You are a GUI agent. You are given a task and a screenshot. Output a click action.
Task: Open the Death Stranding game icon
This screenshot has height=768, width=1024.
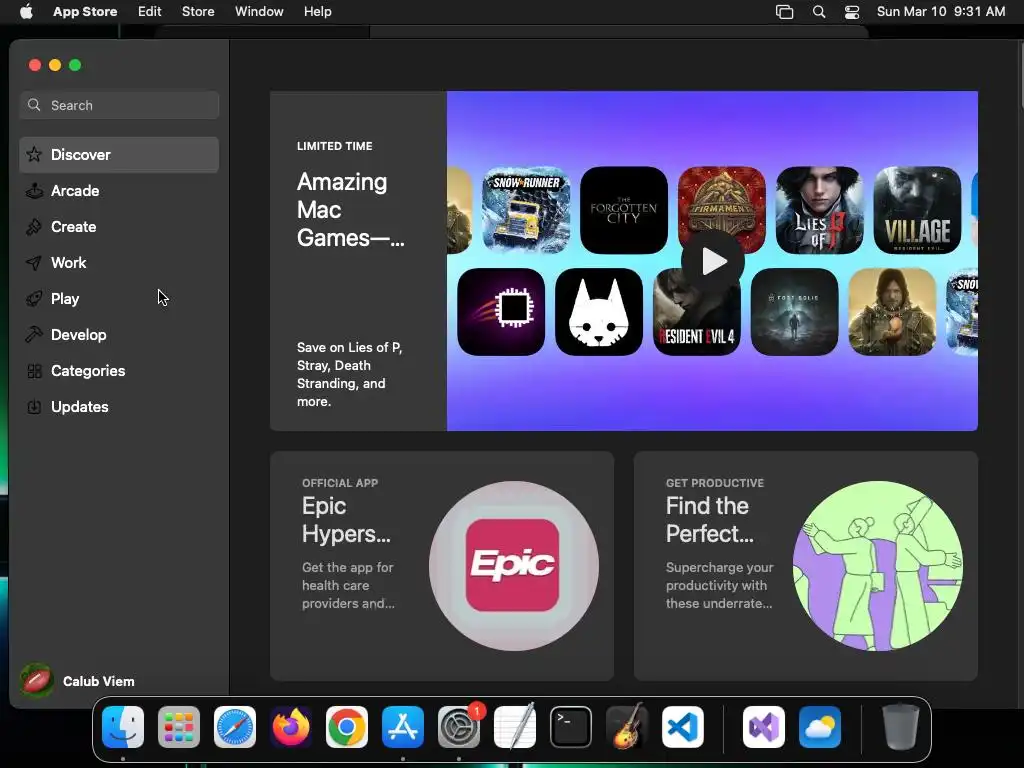tap(892, 312)
